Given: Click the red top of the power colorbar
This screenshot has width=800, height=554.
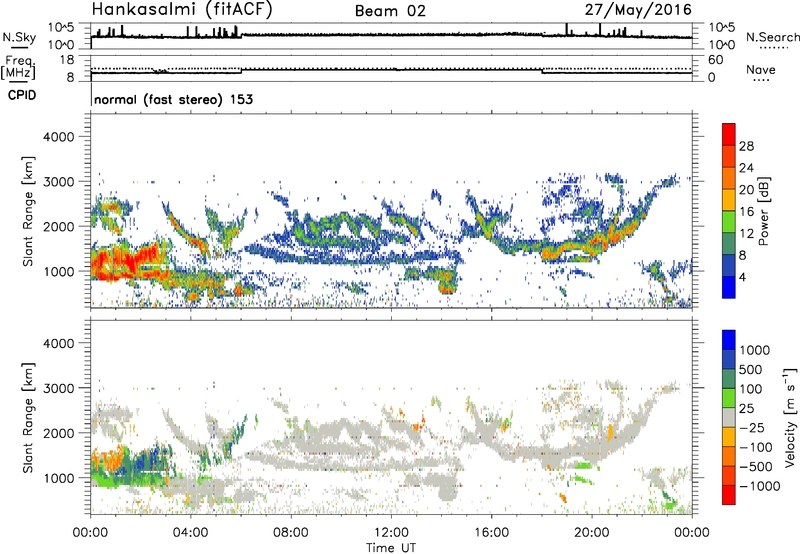Looking at the screenshot, I should pyautogui.click(x=729, y=134).
